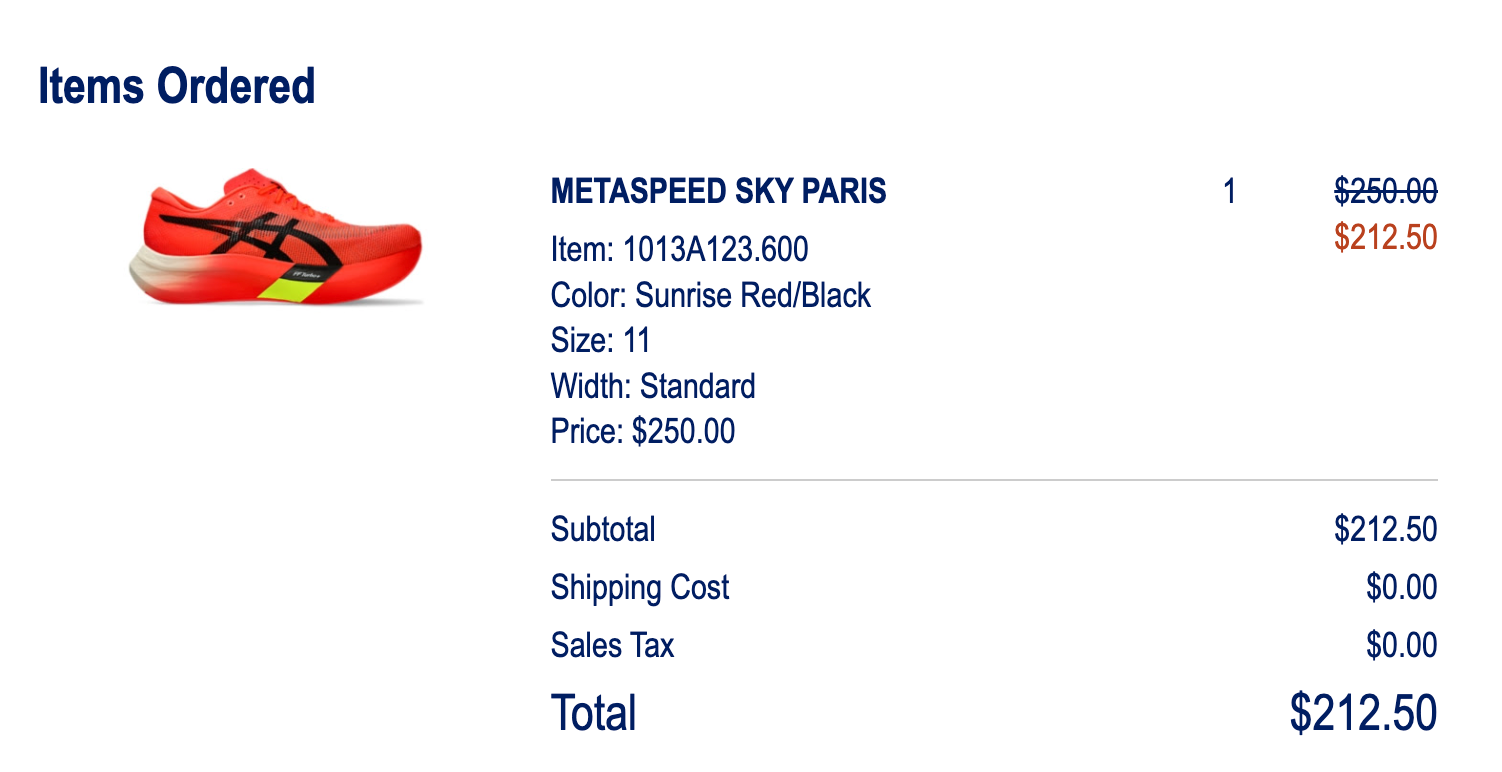Click the Sales Tax label
Viewport: 1502px width, 772px height.
click(x=612, y=645)
